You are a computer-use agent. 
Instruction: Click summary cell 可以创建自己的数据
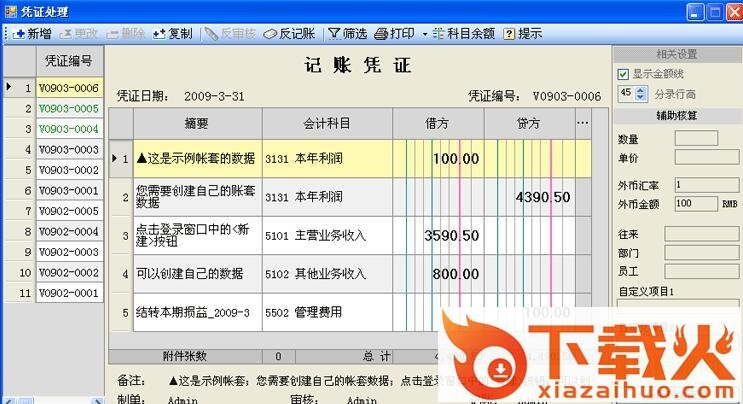click(x=198, y=274)
